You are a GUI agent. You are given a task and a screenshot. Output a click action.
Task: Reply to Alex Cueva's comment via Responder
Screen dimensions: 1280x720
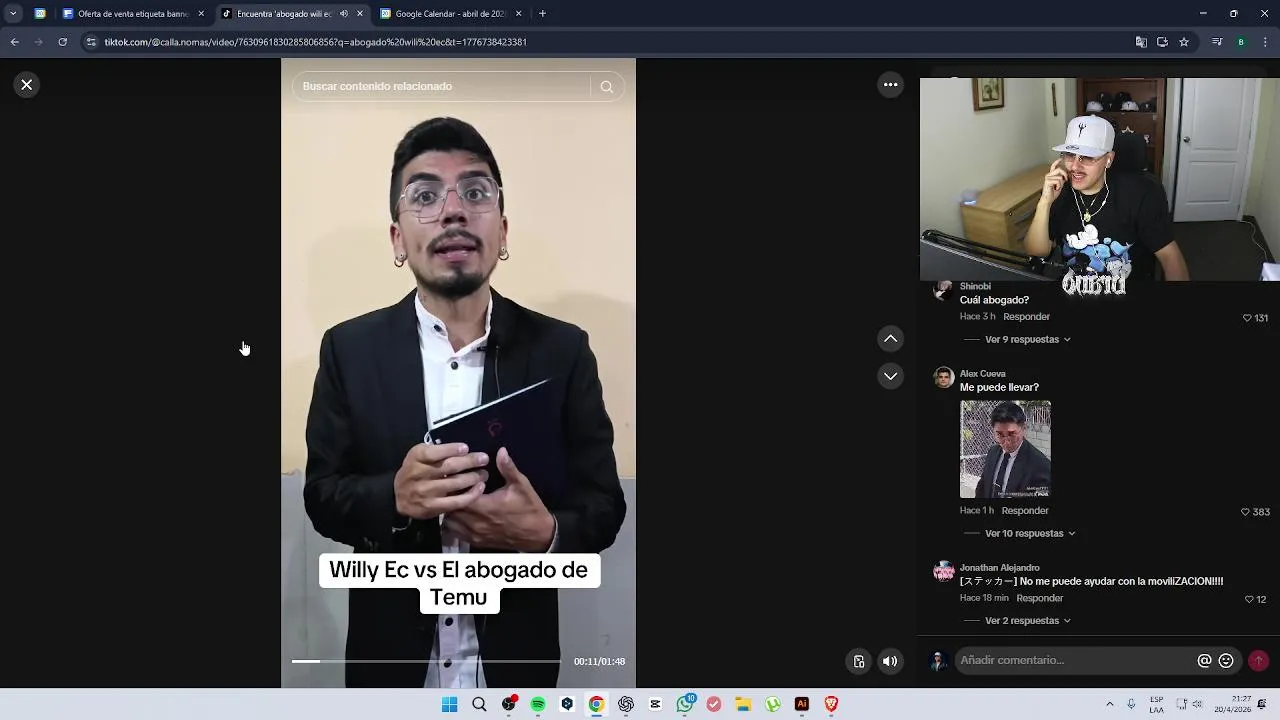[1025, 511]
